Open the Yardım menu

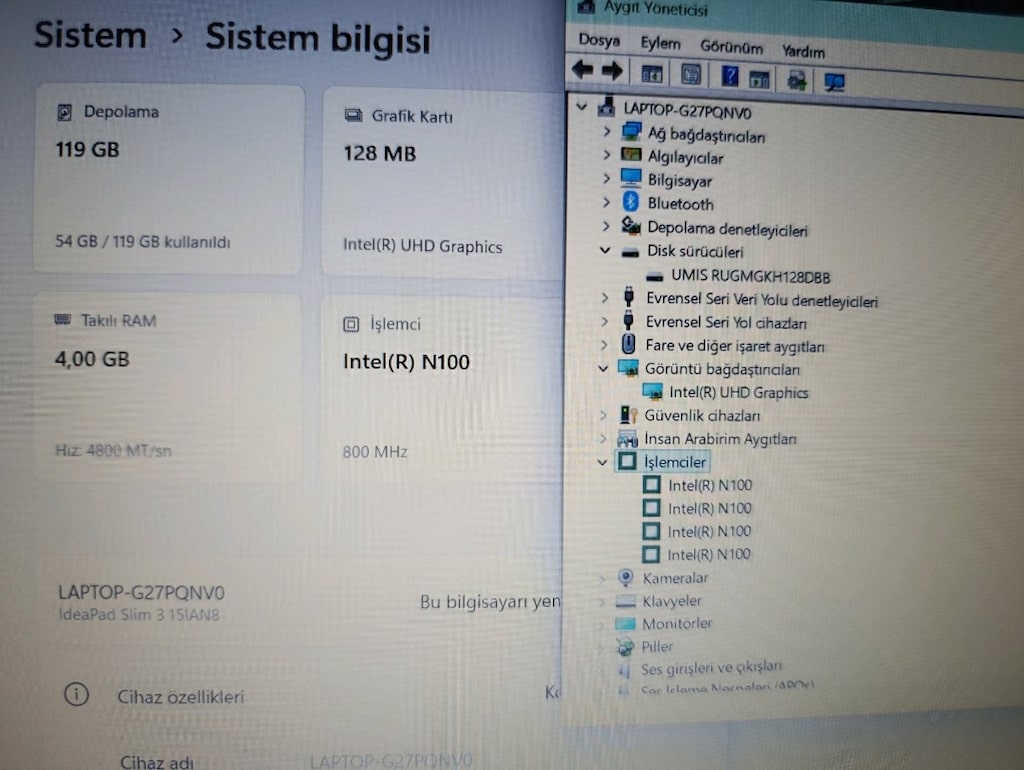803,51
